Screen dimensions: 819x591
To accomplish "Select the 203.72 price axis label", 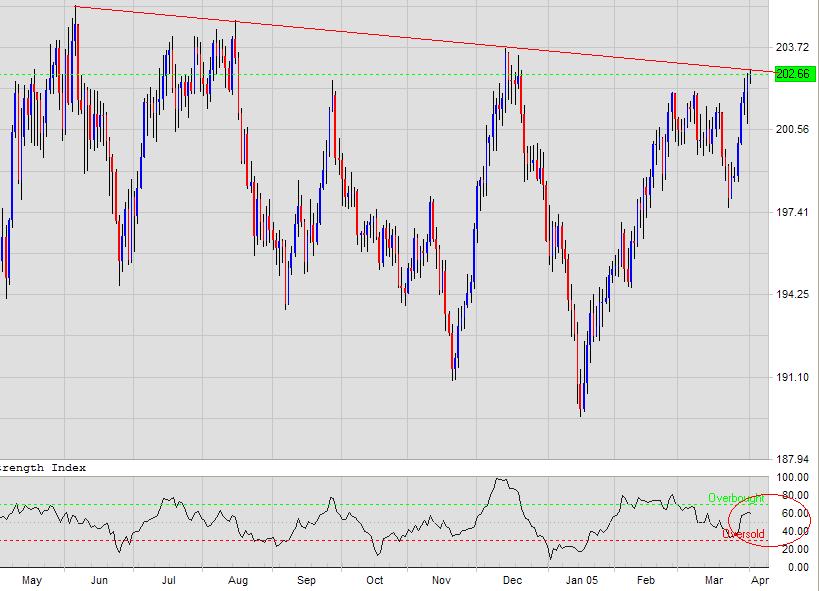I will (x=792, y=47).
